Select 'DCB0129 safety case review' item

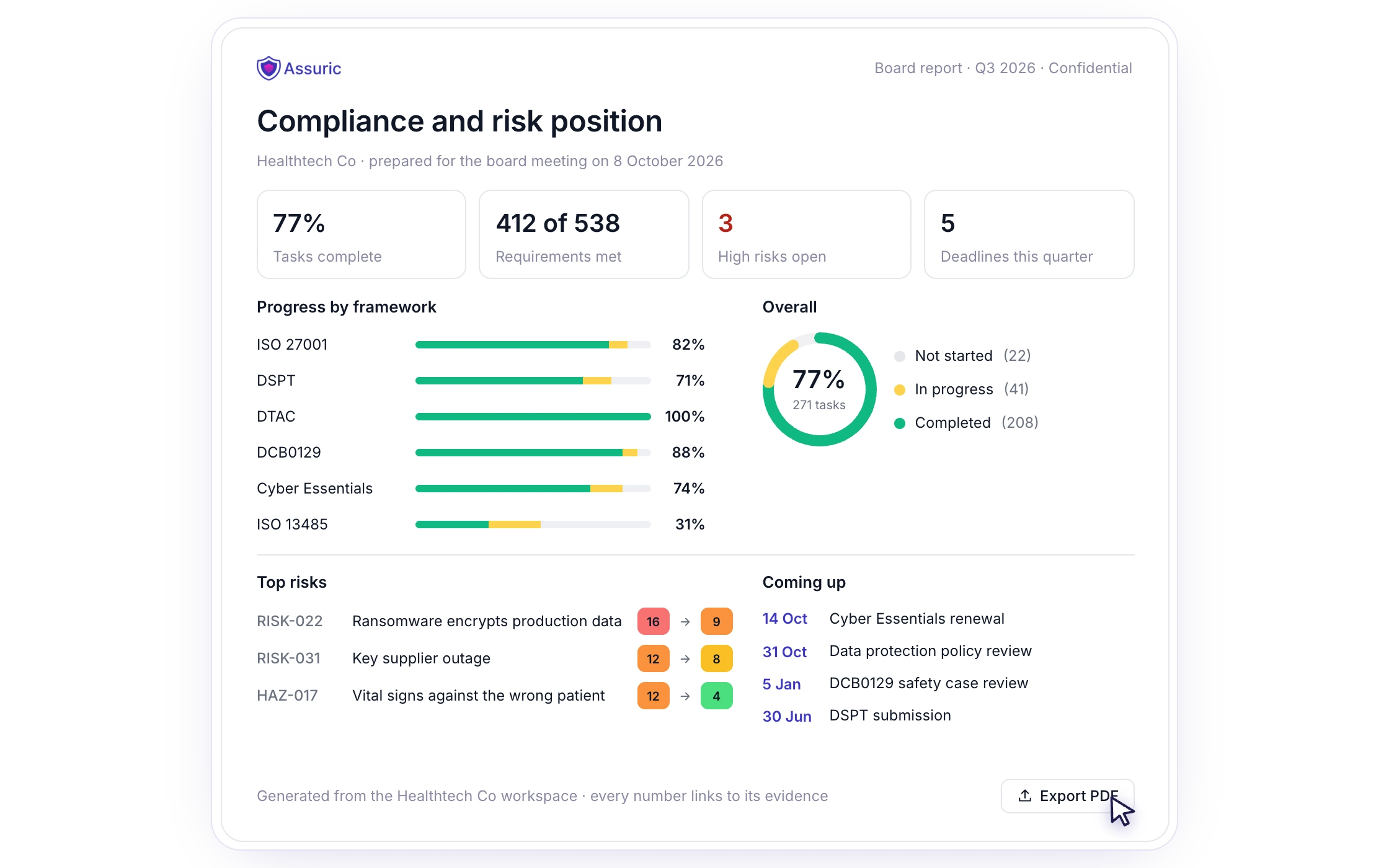[928, 683]
